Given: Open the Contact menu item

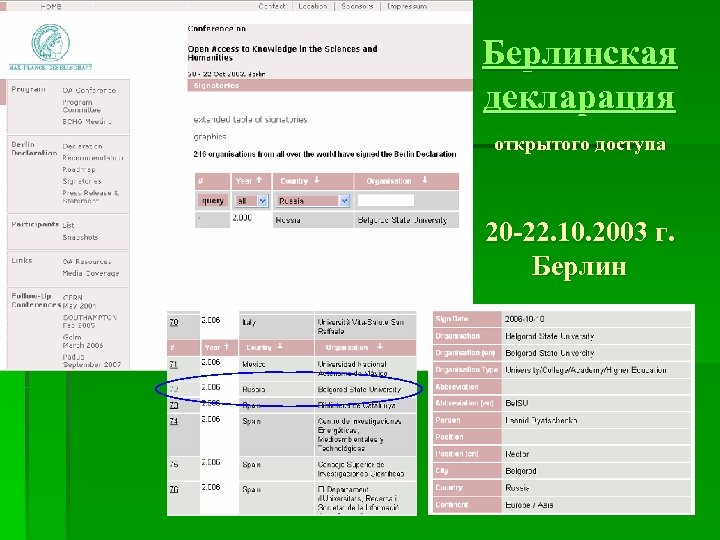Looking at the screenshot, I should 272,6.
